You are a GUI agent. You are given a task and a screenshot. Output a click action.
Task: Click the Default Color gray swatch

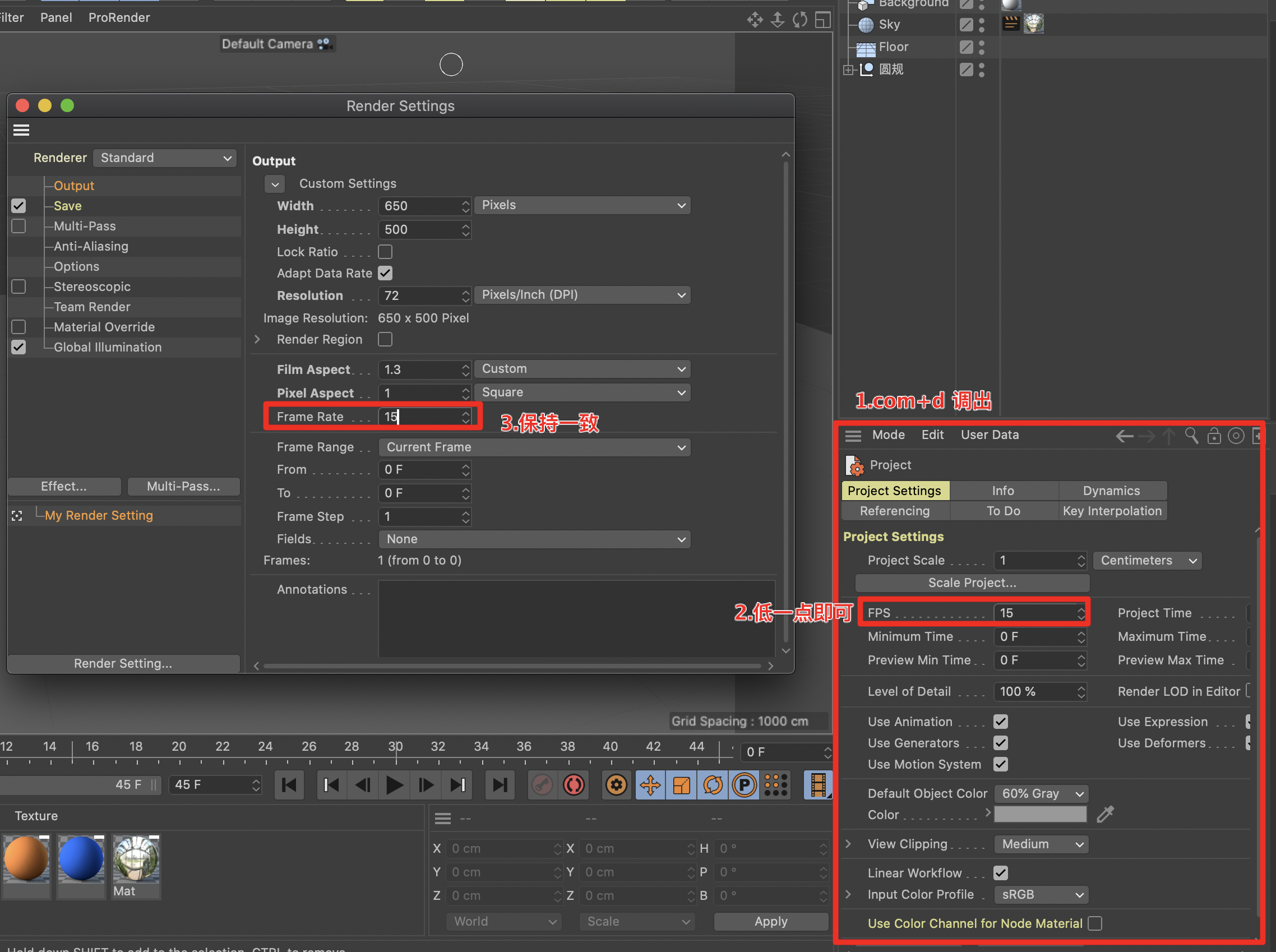(1040, 814)
